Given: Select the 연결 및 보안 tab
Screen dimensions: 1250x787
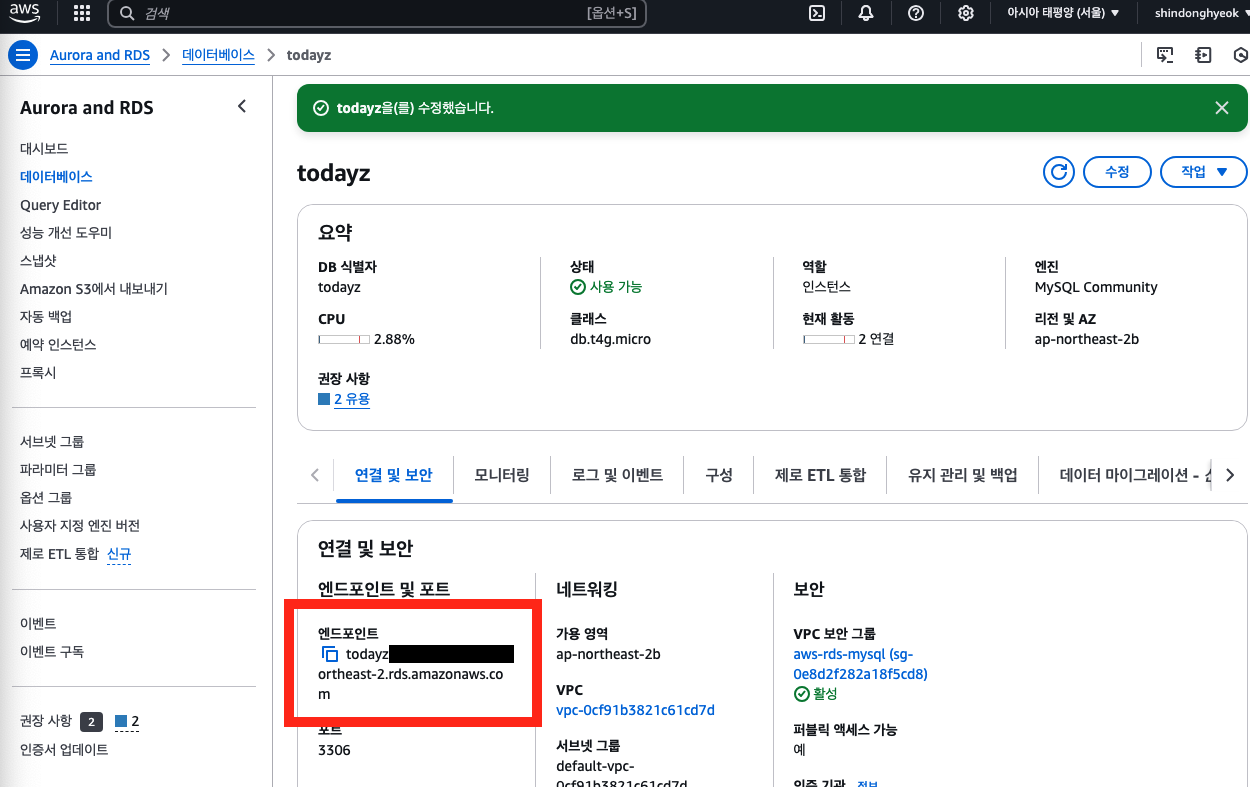Looking at the screenshot, I should coord(394,475).
